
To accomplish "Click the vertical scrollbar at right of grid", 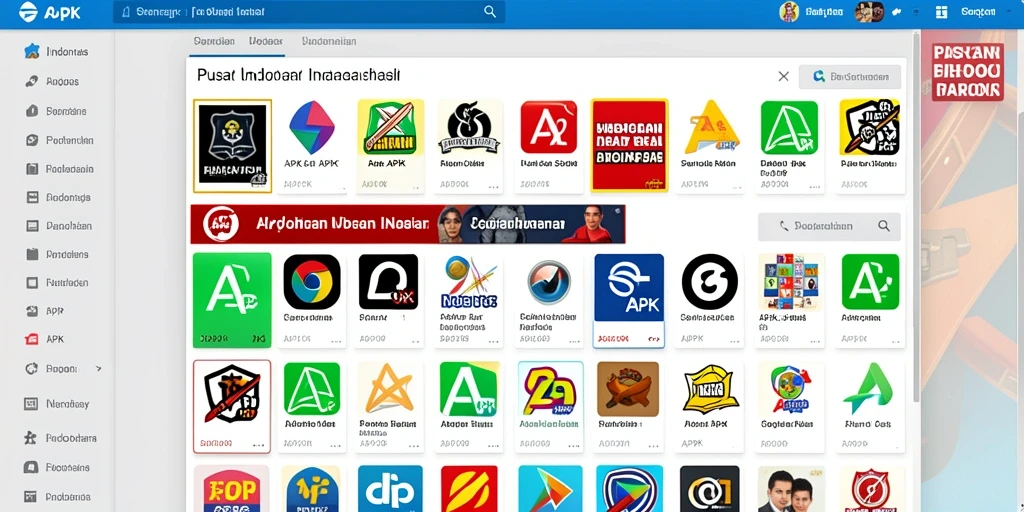I will point(916,216).
